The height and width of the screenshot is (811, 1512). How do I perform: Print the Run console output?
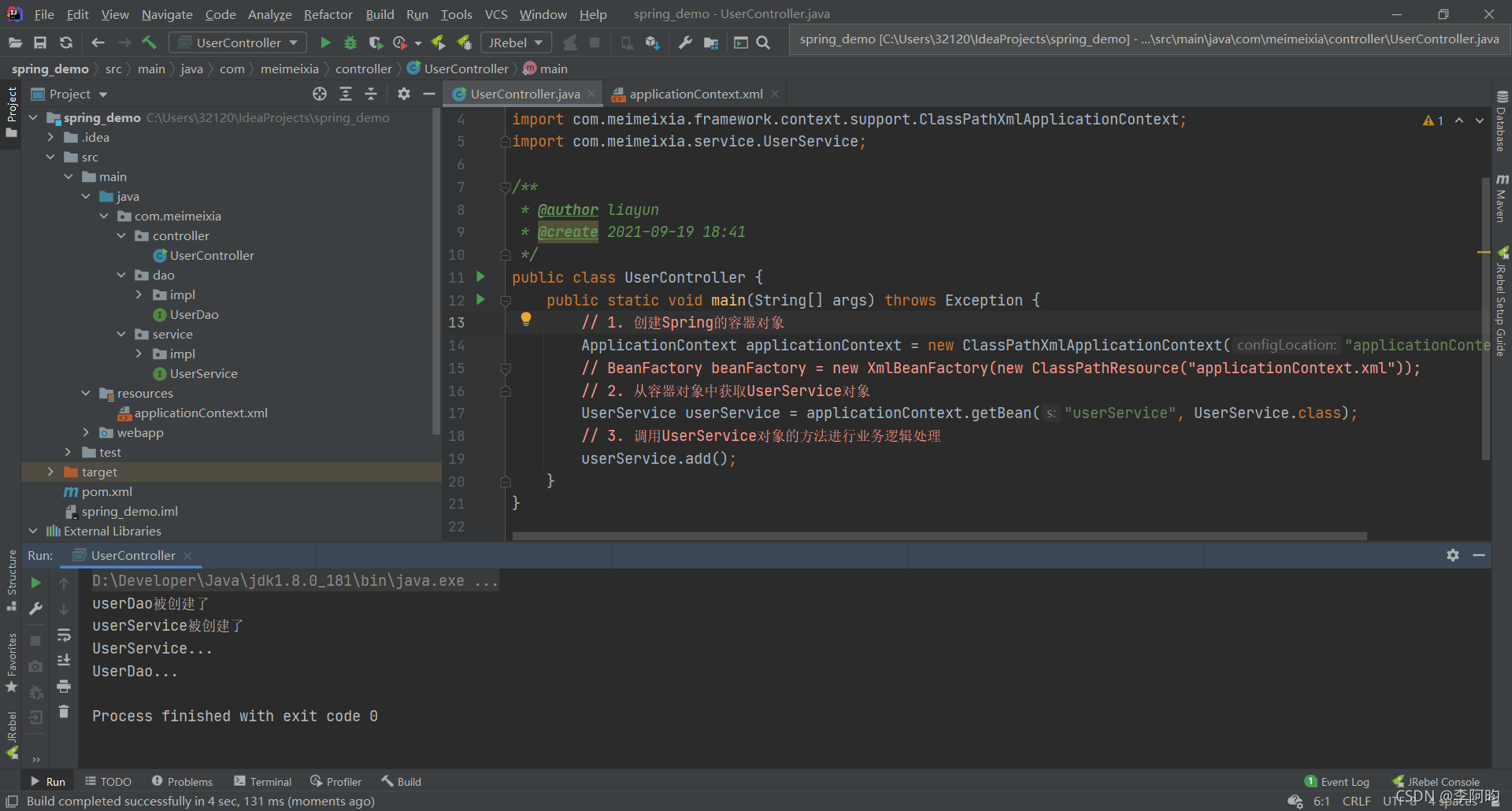[x=64, y=687]
